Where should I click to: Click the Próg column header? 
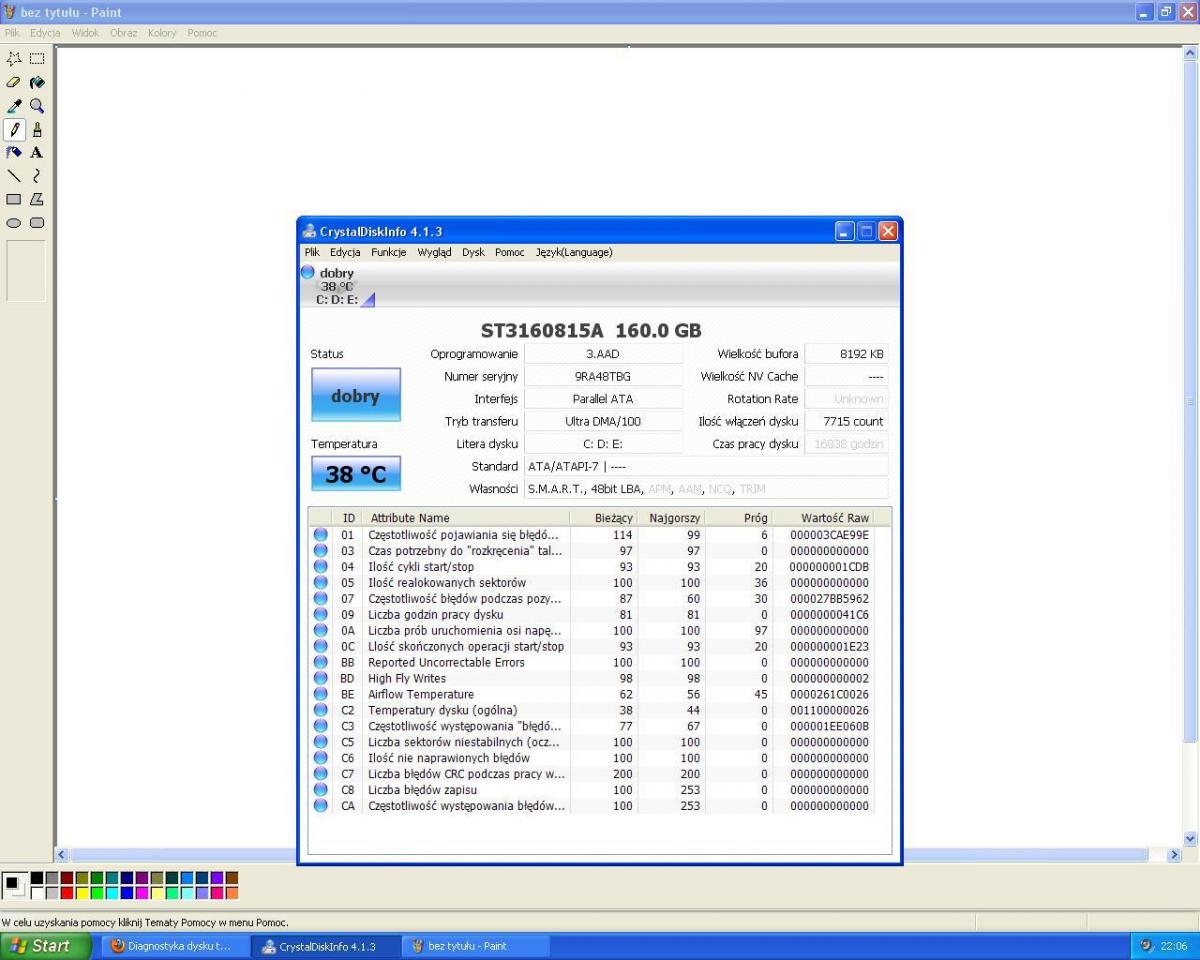(740, 518)
